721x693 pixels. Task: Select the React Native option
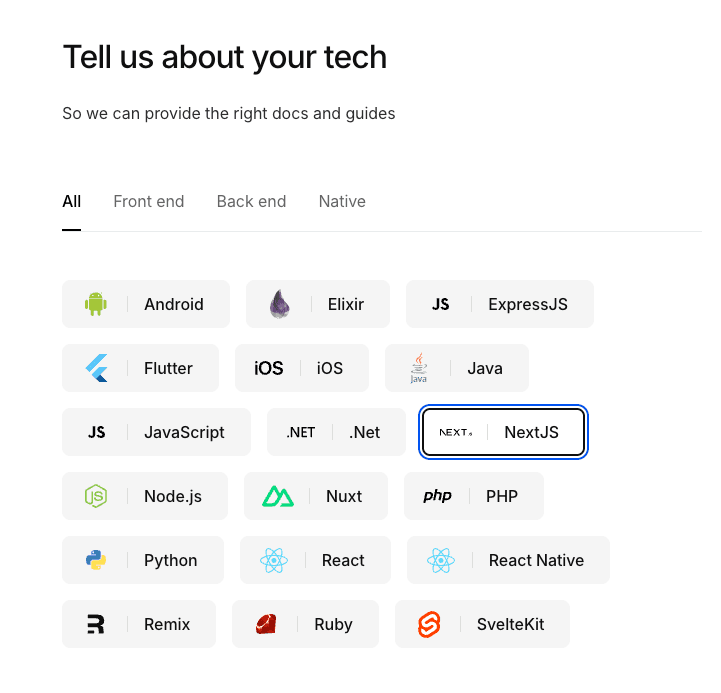click(x=508, y=560)
